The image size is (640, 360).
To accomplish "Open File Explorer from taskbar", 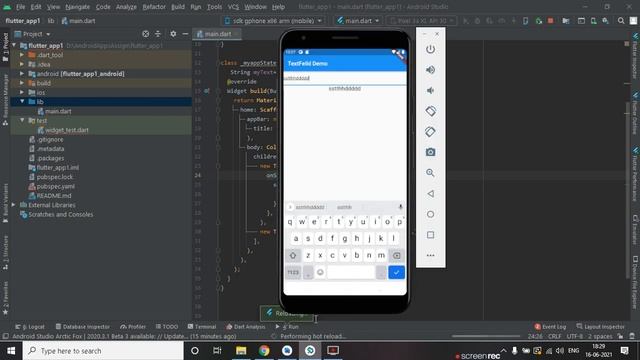I will (241, 351).
